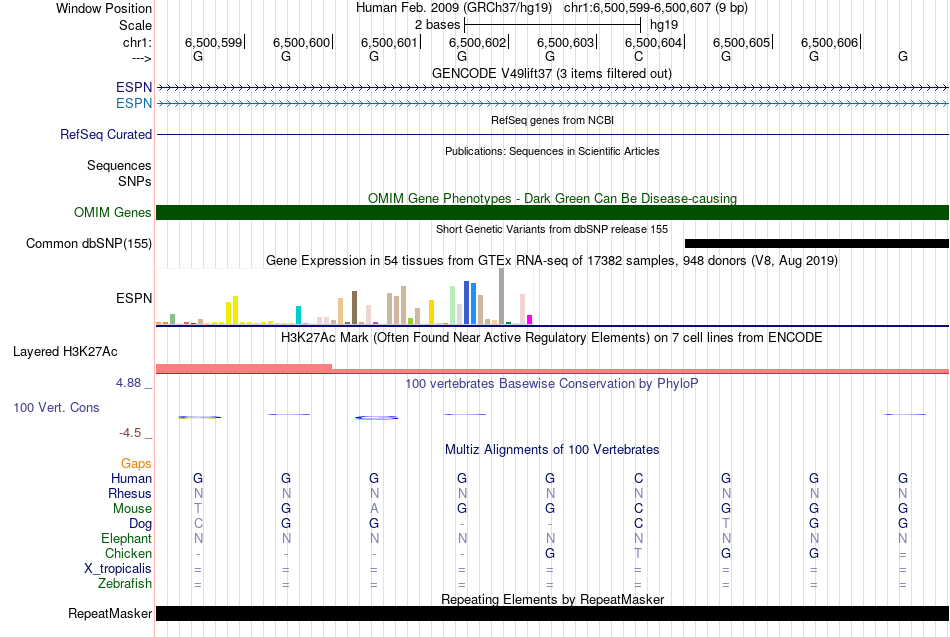The width and height of the screenshot is (950, 637).
Task: Click the "OMIM Genes" track label
Action: point(112,212)
